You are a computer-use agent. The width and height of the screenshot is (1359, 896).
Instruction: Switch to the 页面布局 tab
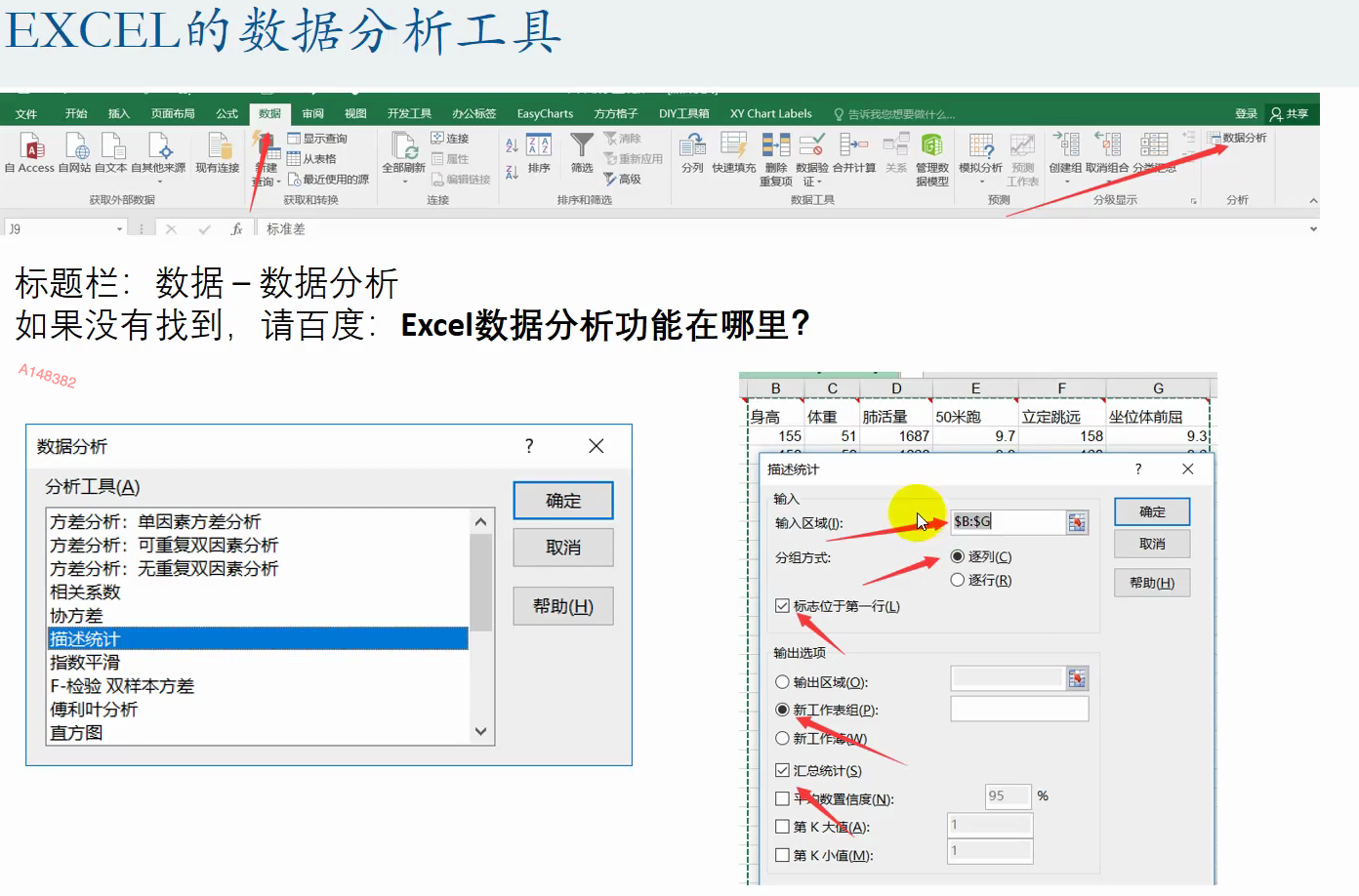click(x=173, y=114)
